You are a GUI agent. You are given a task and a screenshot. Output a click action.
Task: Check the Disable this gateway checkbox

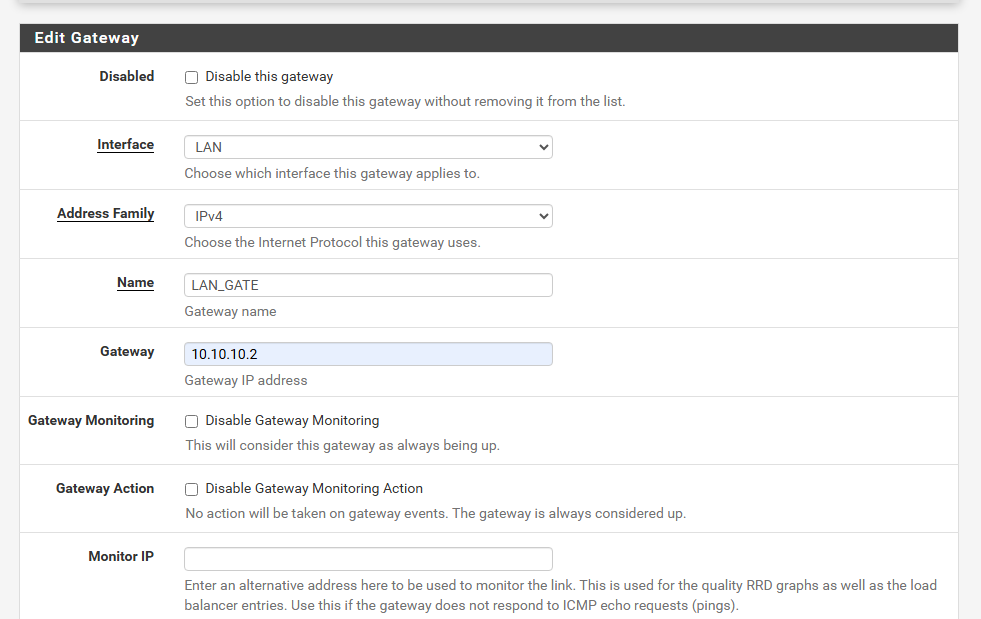pos(191,76)
